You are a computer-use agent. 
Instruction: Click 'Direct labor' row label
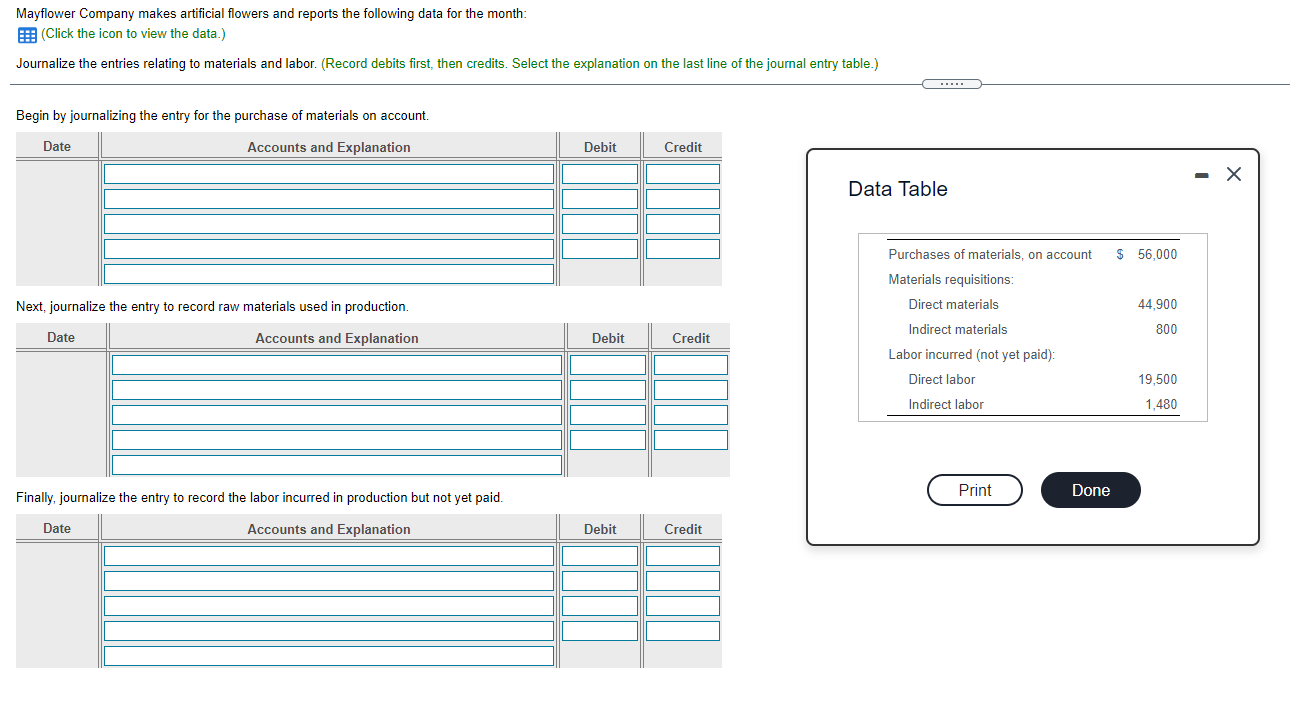click(942, 380)
